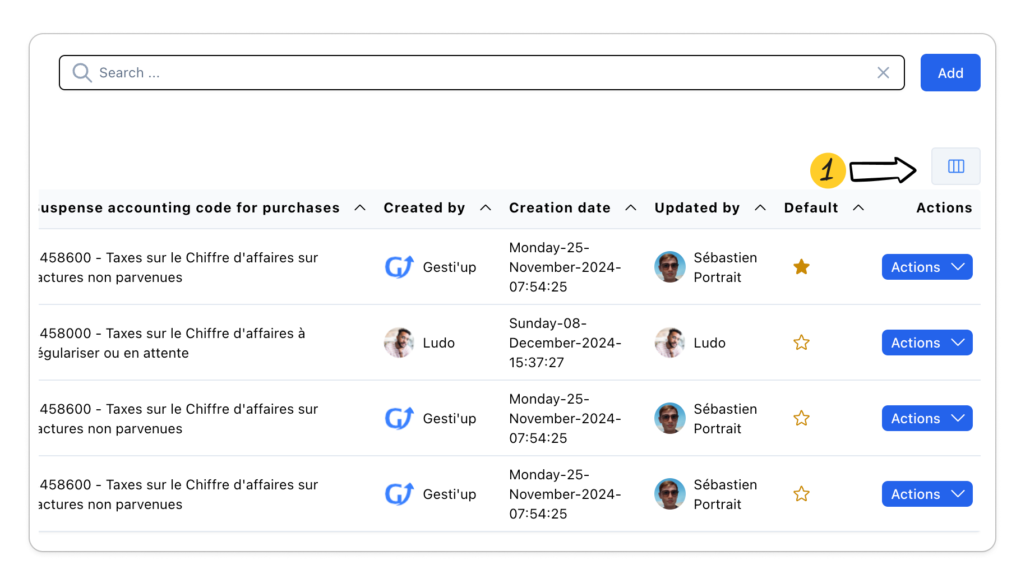Click the Gesti'up logo in last row

pyautogui.click(x=399, y=494)
